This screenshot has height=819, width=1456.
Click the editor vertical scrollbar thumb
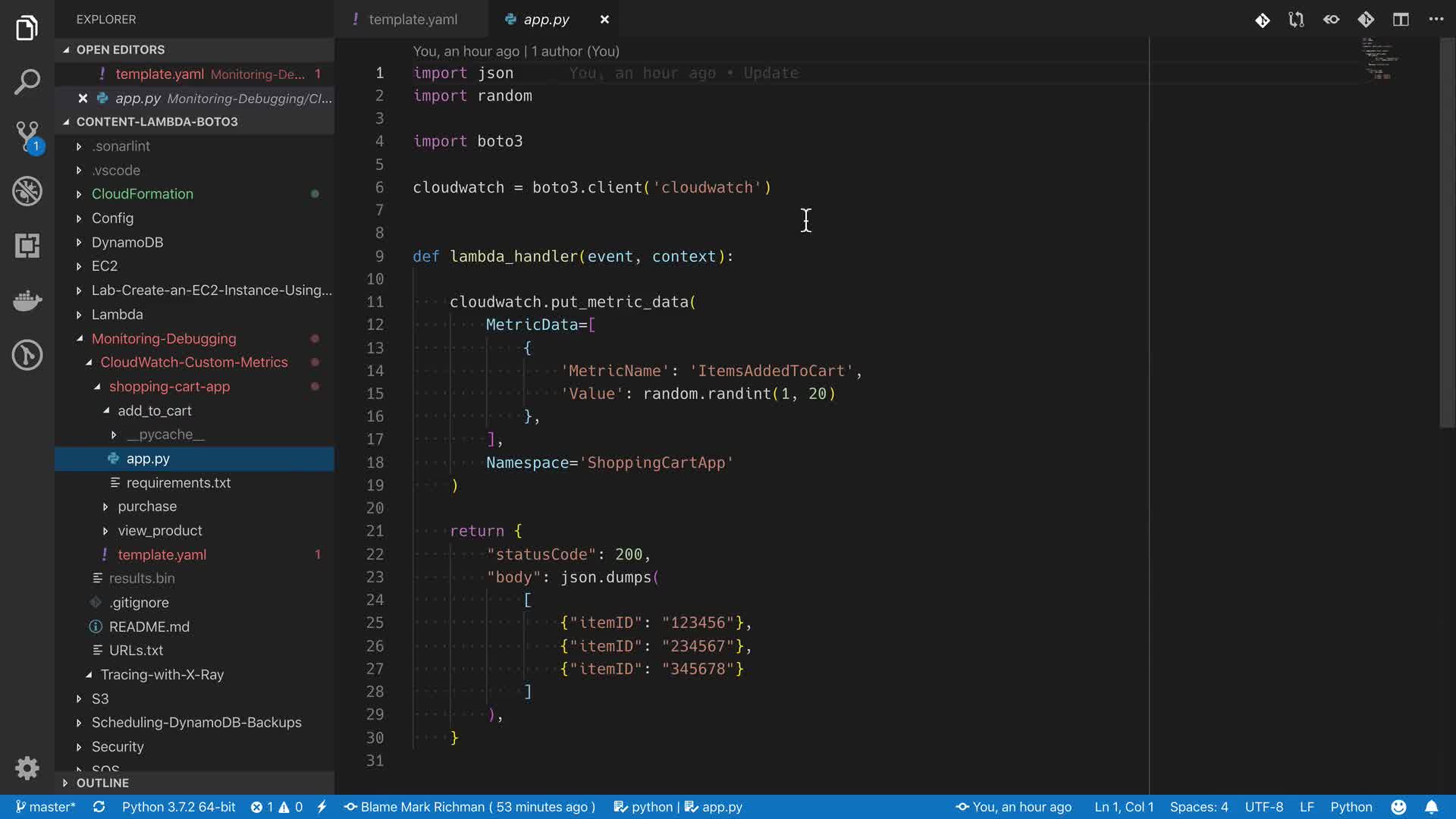pos(1446,234)
